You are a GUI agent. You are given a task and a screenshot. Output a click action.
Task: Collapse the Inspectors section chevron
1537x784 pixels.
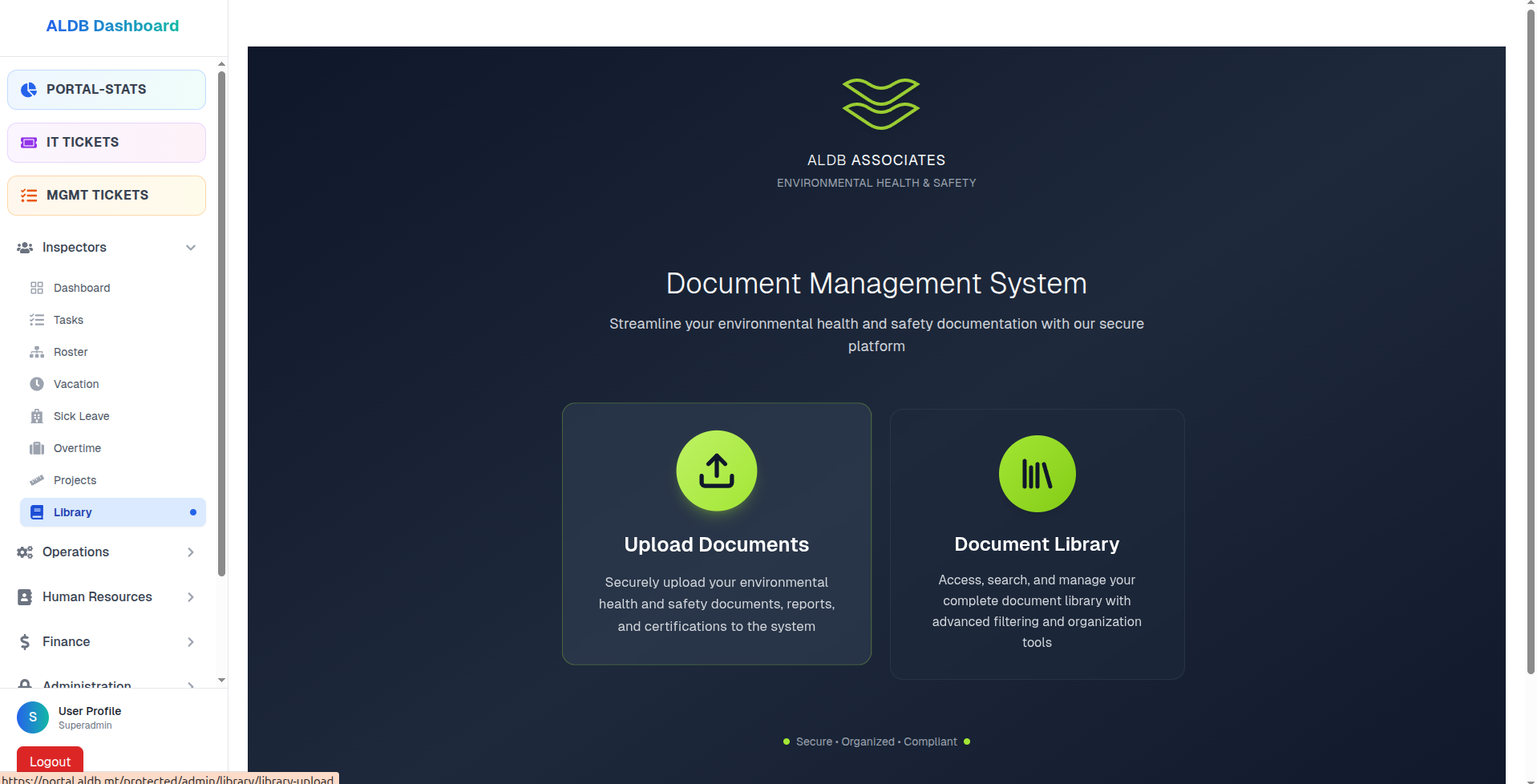point(191,248)
